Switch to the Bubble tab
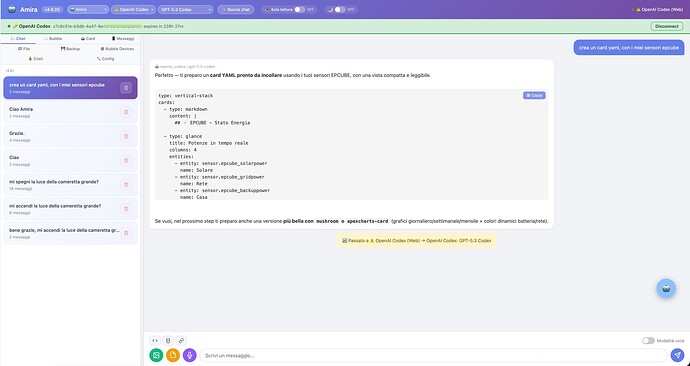This screenshot has width=690, height=366. click(53, 39)
